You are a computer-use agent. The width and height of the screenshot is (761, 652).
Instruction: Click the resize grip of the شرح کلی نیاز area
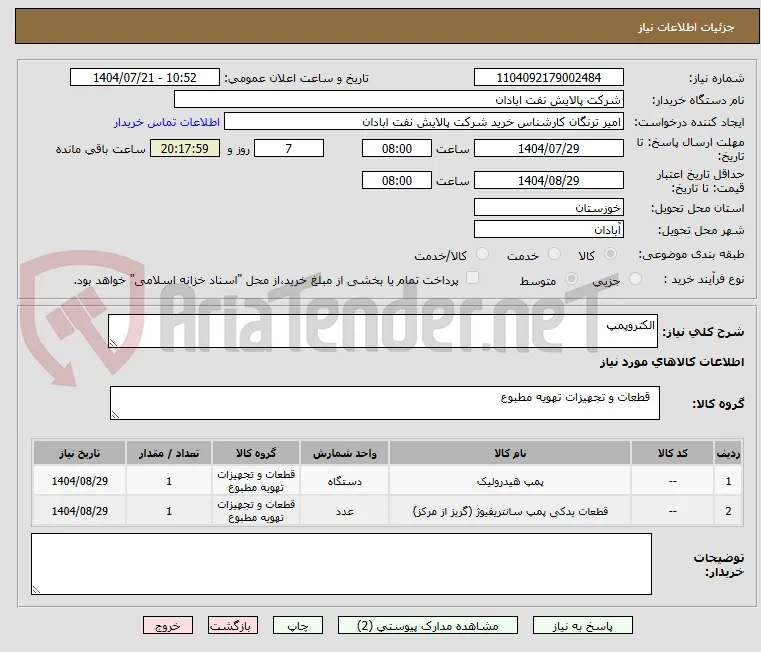point(113,343)
